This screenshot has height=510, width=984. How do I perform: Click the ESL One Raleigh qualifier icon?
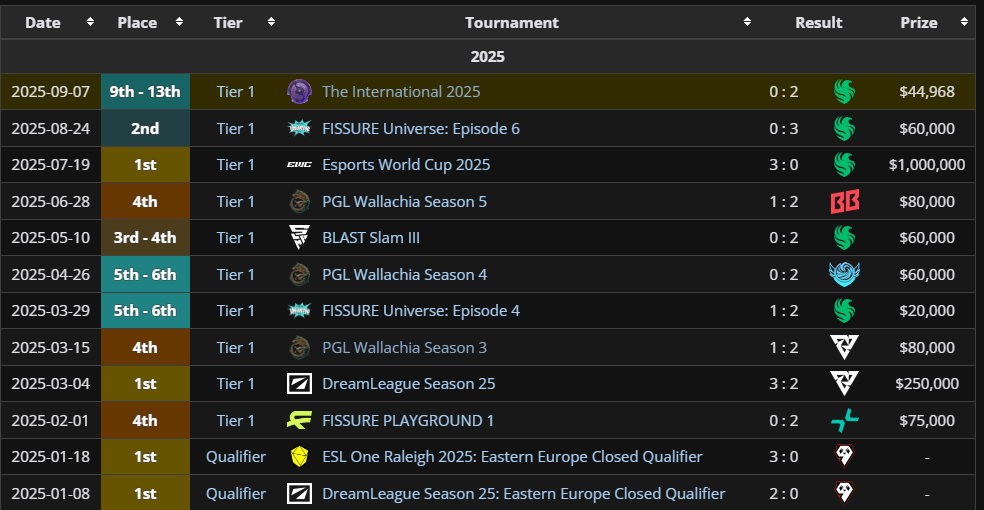click(x=299, y=457)
